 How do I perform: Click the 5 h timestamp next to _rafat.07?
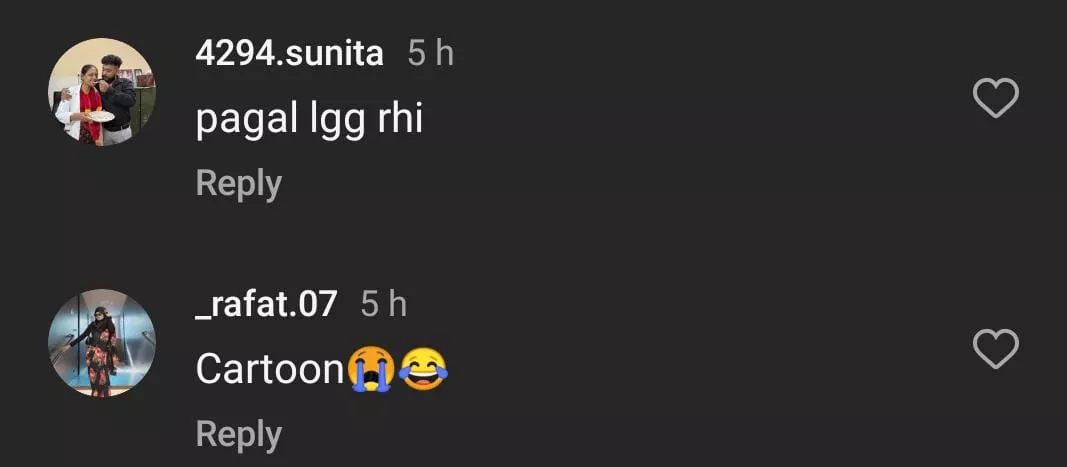[383, 304]
